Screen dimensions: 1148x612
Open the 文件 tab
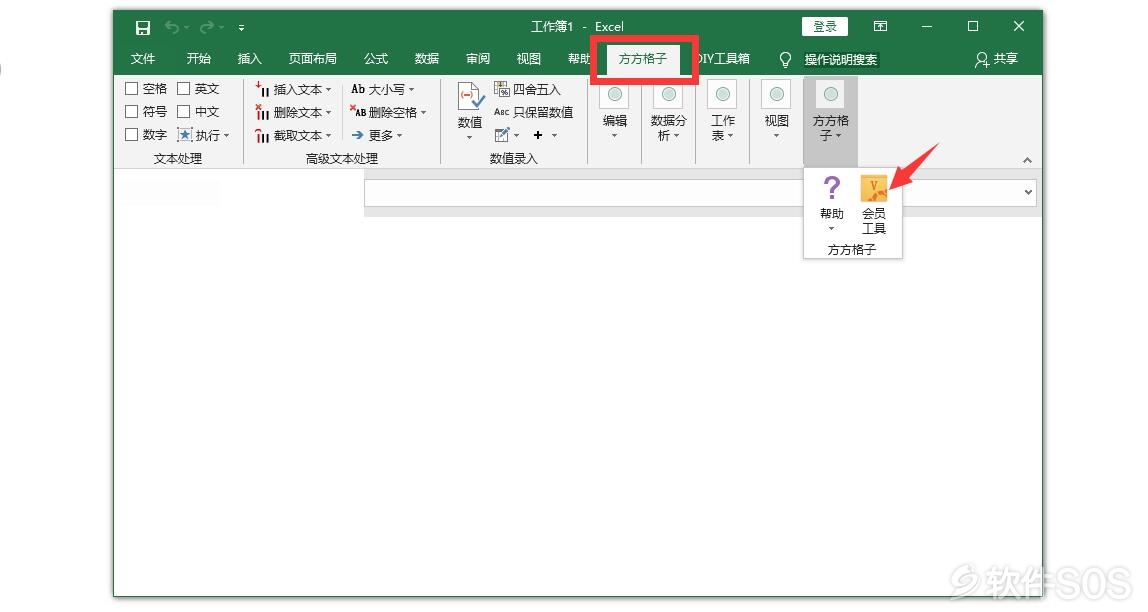tap(143, 59)
